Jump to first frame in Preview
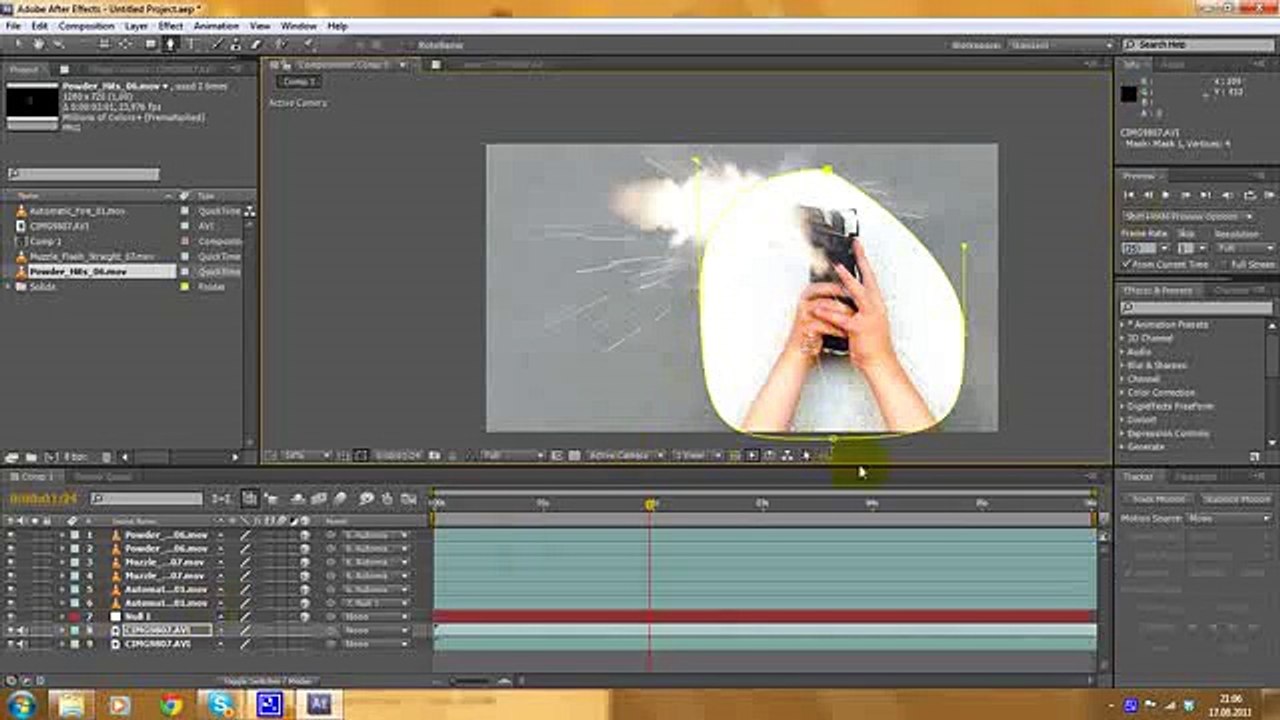The width and height of the screenshot is (1280, 720). pos(1129,195)
